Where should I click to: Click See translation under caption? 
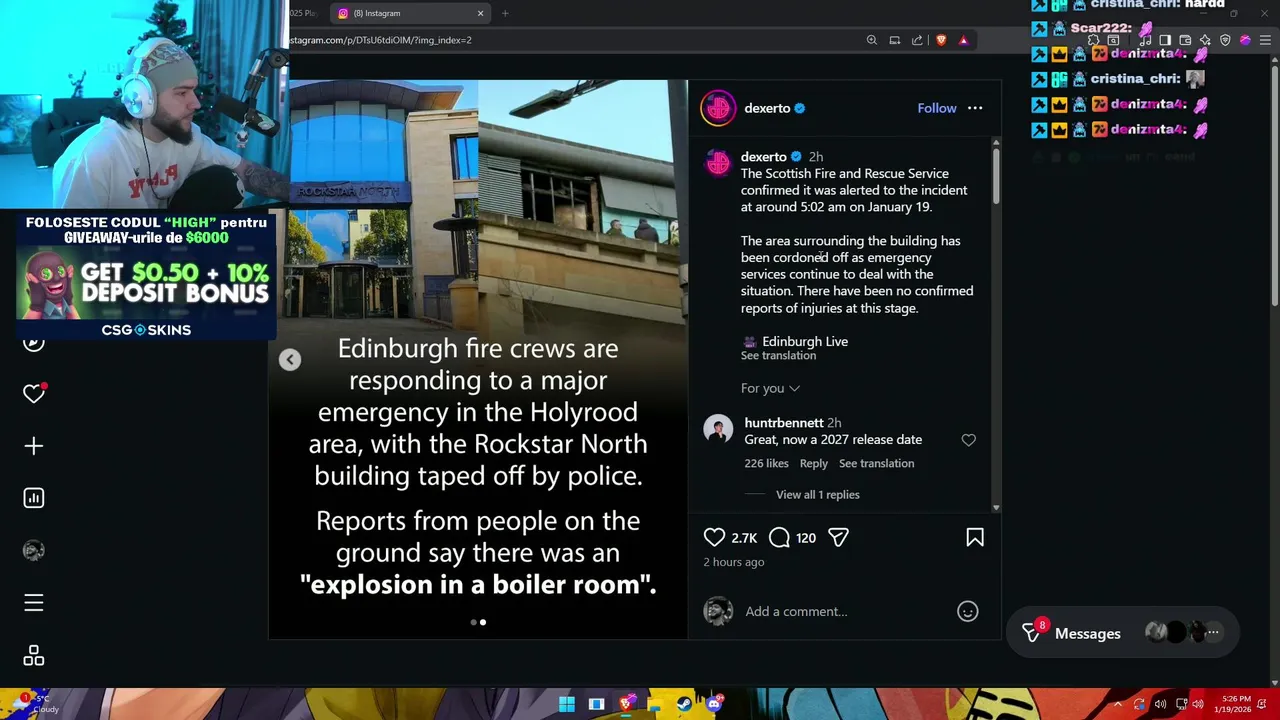coord(778,356)
